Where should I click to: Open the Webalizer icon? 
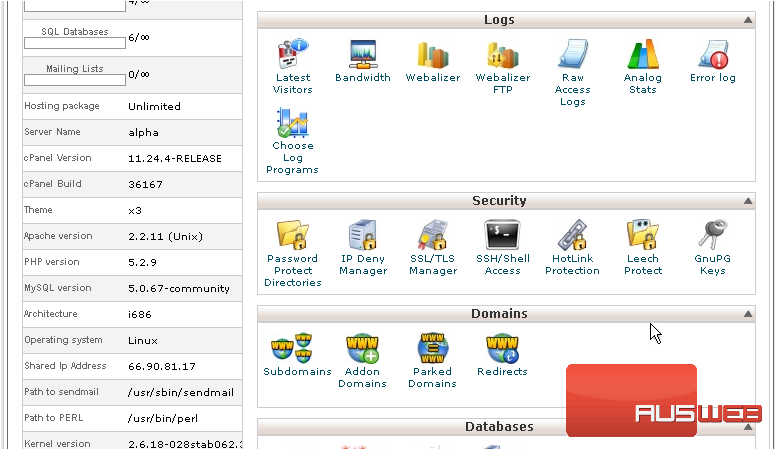click(433, 54)
